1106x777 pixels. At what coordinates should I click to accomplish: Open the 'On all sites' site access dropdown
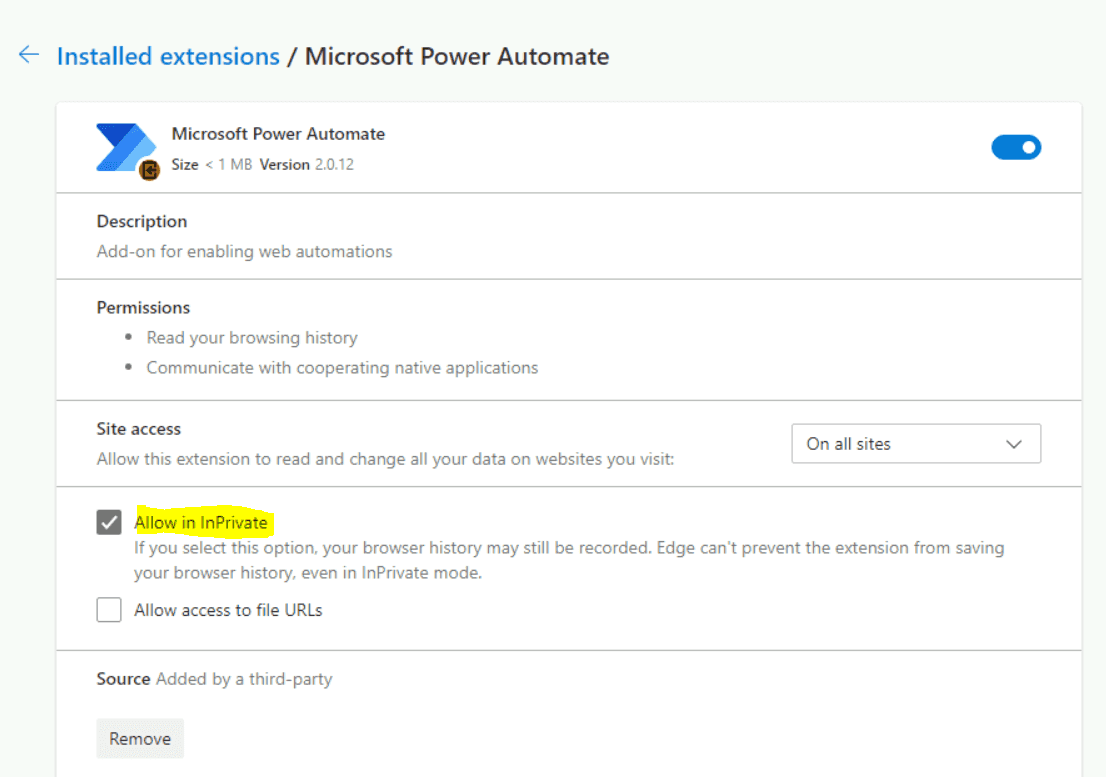tap(916, 443)
